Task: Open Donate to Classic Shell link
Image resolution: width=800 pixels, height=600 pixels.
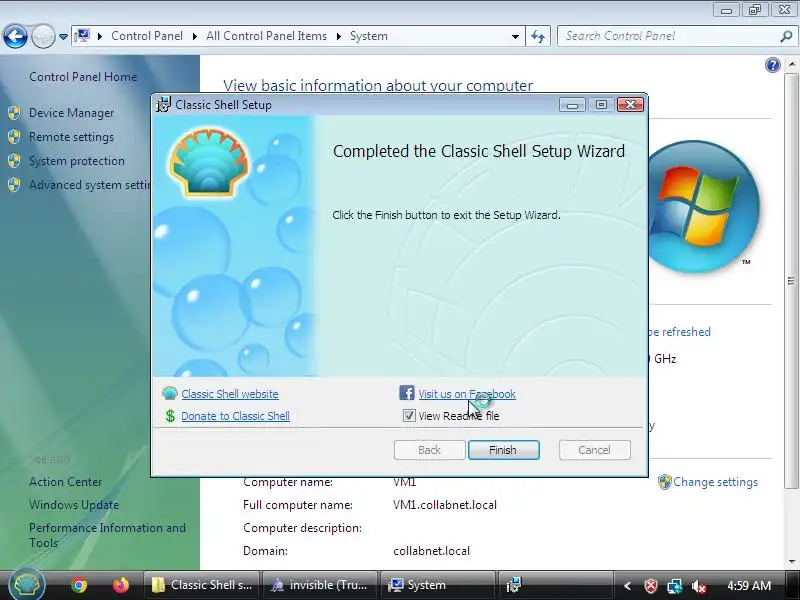Action: tap(235, 416)
